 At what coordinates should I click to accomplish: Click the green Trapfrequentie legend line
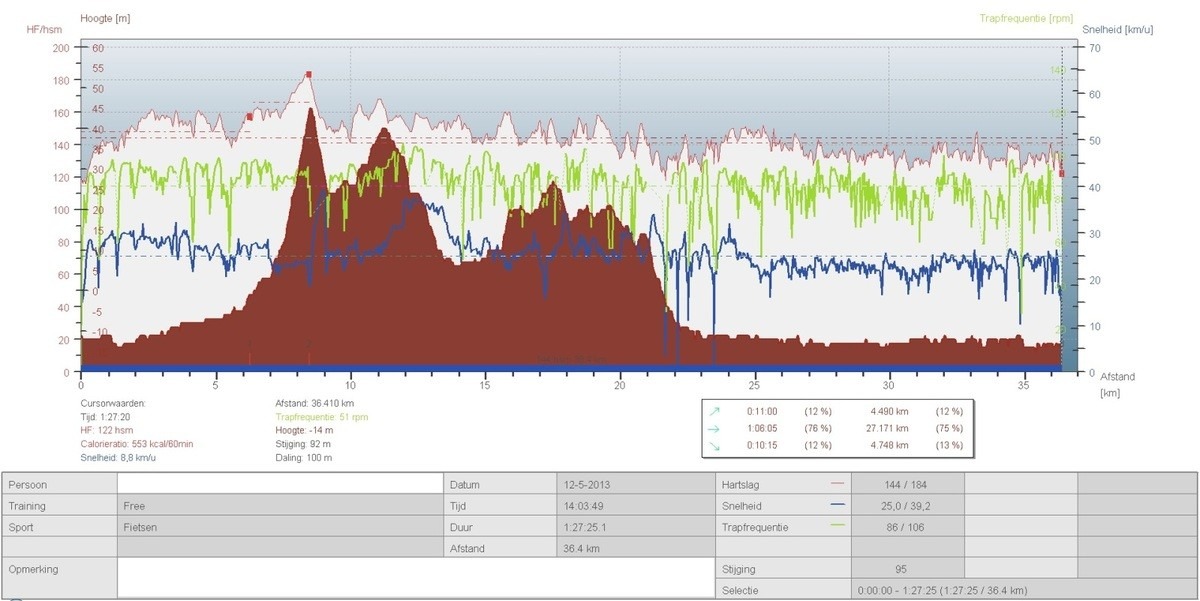click(835, 527)
